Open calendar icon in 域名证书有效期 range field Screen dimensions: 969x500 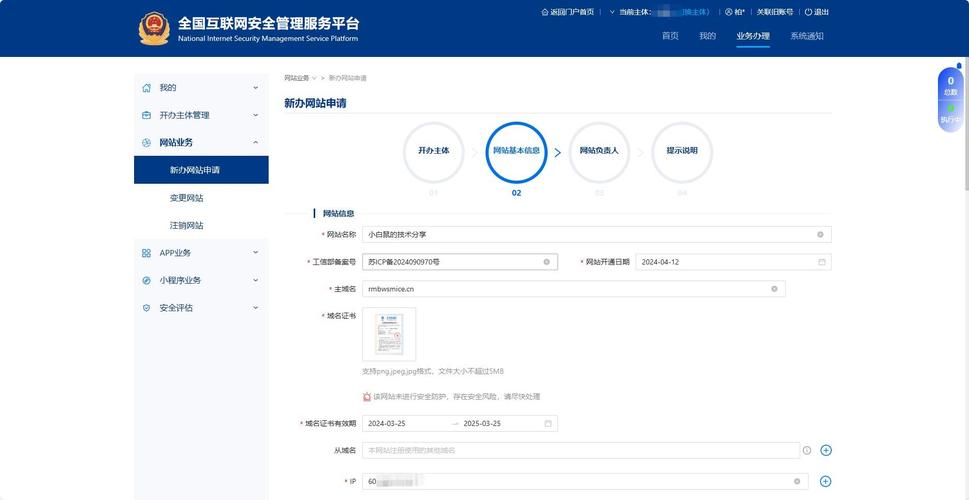coord(548,423)
